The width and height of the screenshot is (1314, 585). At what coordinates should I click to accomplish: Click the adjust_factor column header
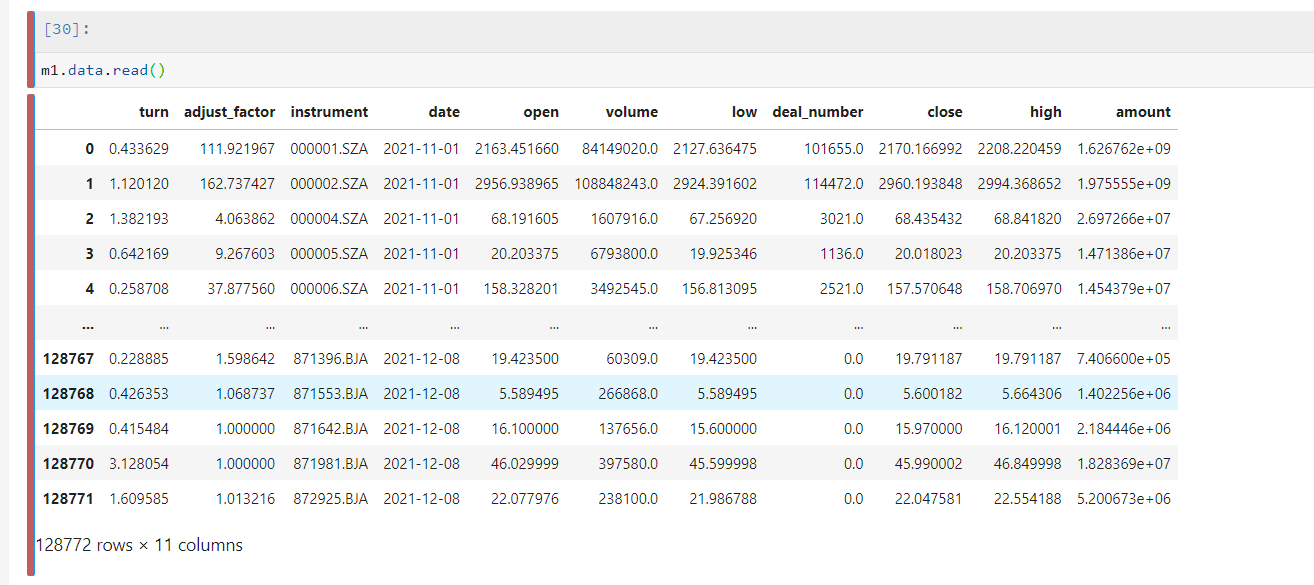tap(229, 112)
